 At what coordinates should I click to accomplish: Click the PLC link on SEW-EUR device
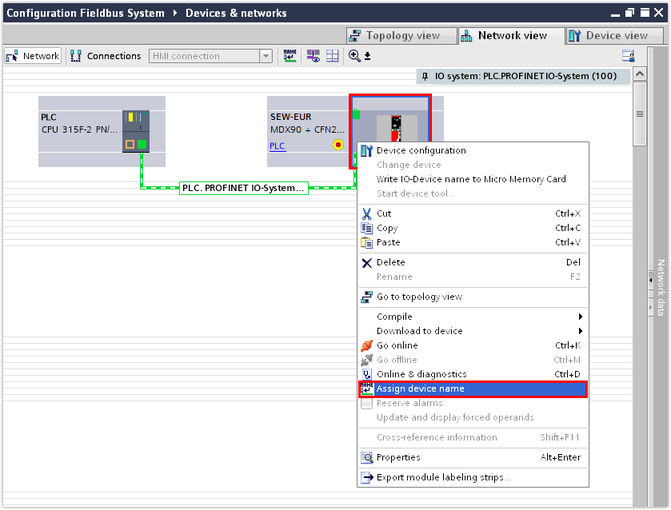tap(277, 146)
